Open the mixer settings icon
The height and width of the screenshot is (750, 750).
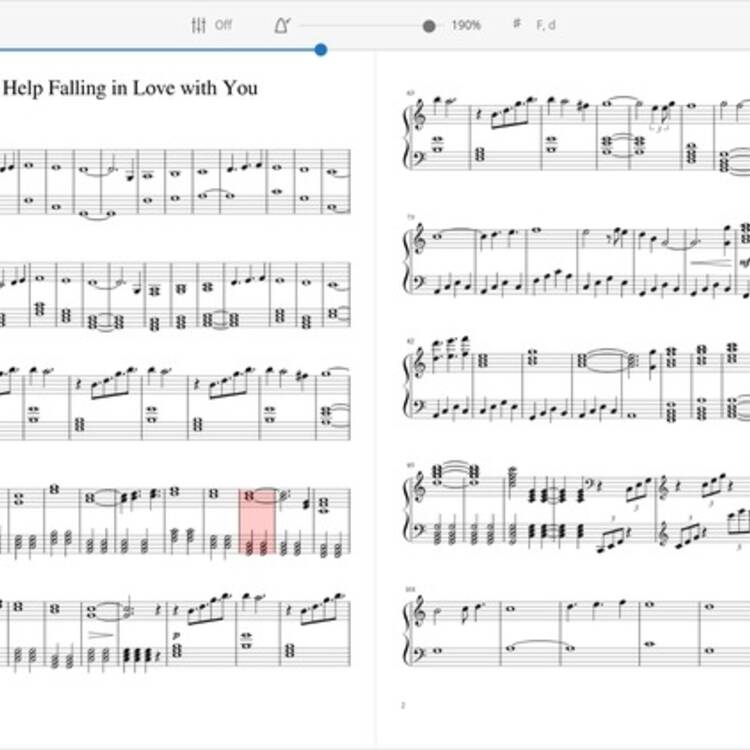199,25
